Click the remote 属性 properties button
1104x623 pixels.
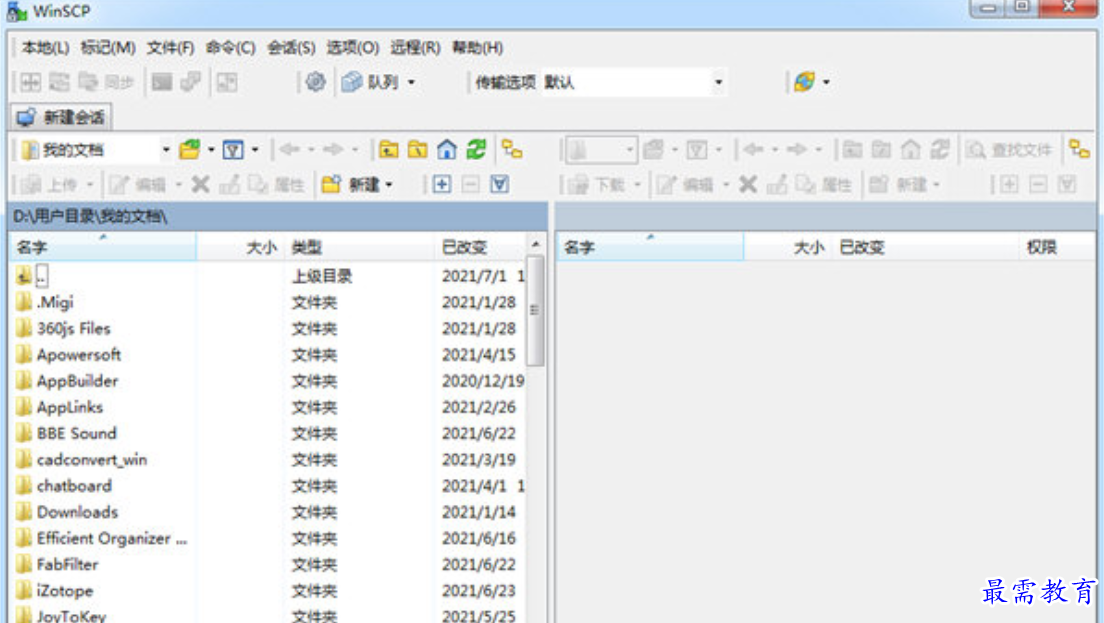point(824,185)
